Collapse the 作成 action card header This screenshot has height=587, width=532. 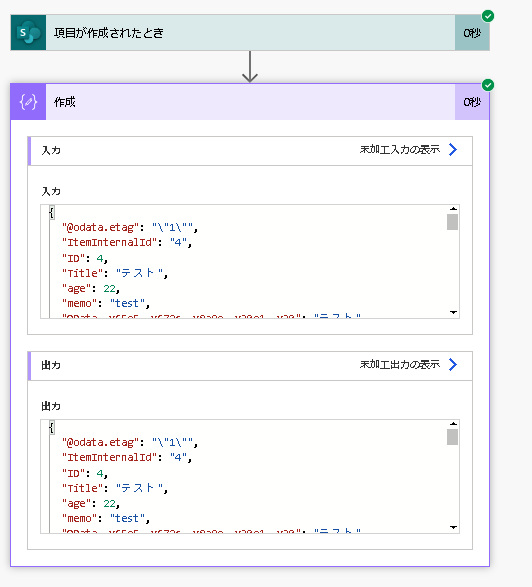click(x=250, y=102)
